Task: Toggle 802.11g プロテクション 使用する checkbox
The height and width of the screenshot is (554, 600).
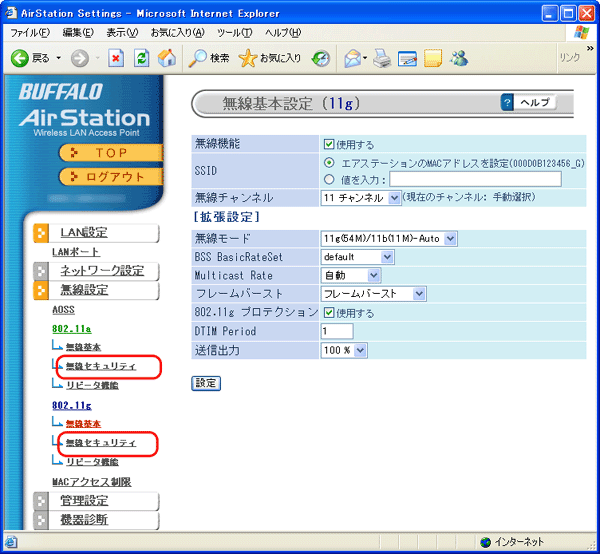Action: point(329,313)
